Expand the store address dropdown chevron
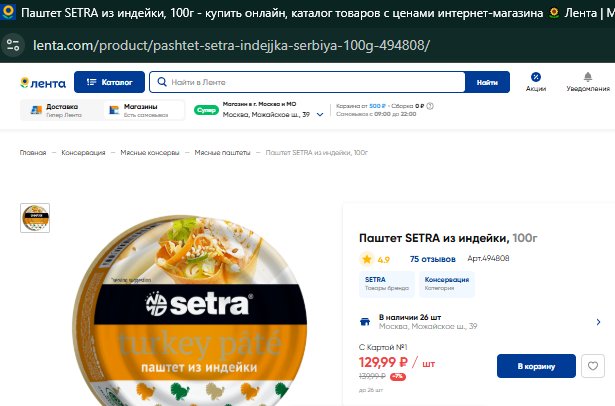 tap(320, 115)
